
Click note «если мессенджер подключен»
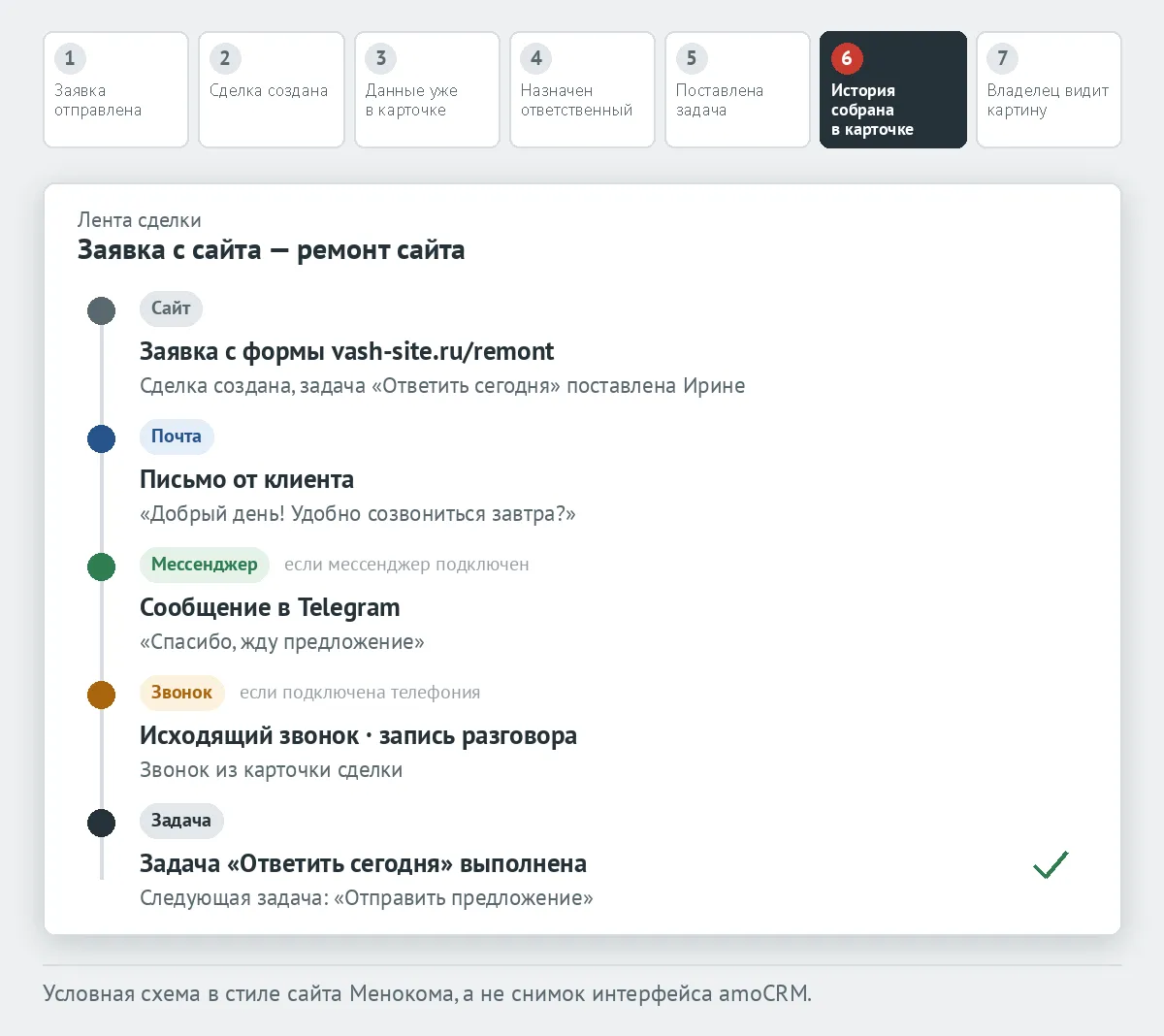coord(406,565)
